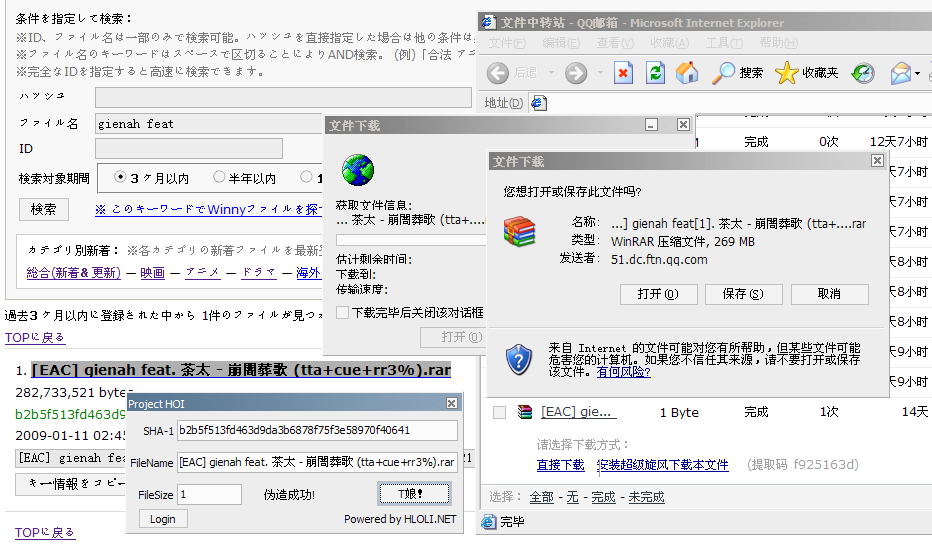Click the RAR icon beside [EAC] gie... row
Image resolution: width=932 pixels, height=555 pixels.
click(x=525, y=412)
